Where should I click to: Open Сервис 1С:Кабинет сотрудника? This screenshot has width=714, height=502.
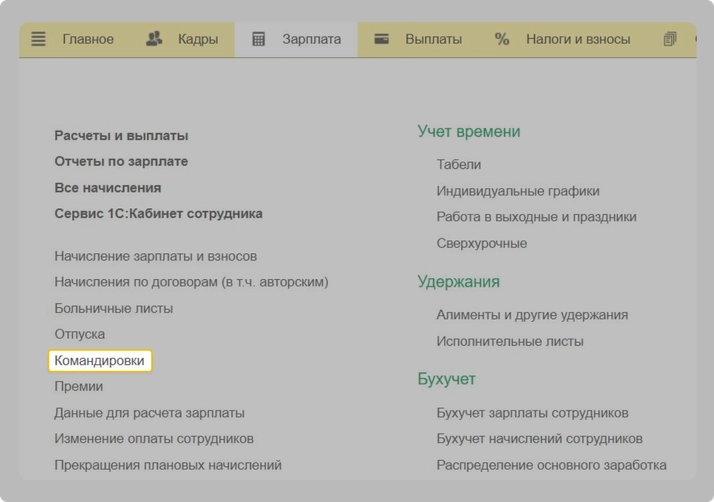click(158, 214)
